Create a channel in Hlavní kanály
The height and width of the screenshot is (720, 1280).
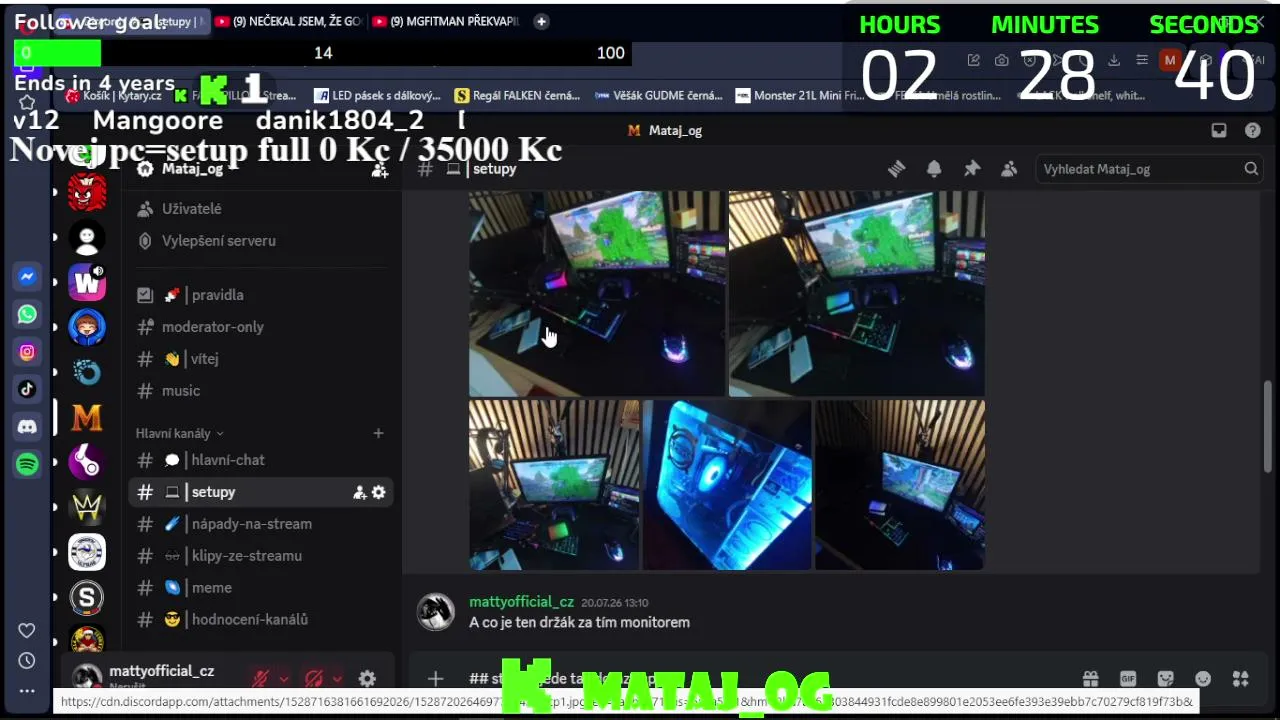pyautogui.click(x=378, y=433)
